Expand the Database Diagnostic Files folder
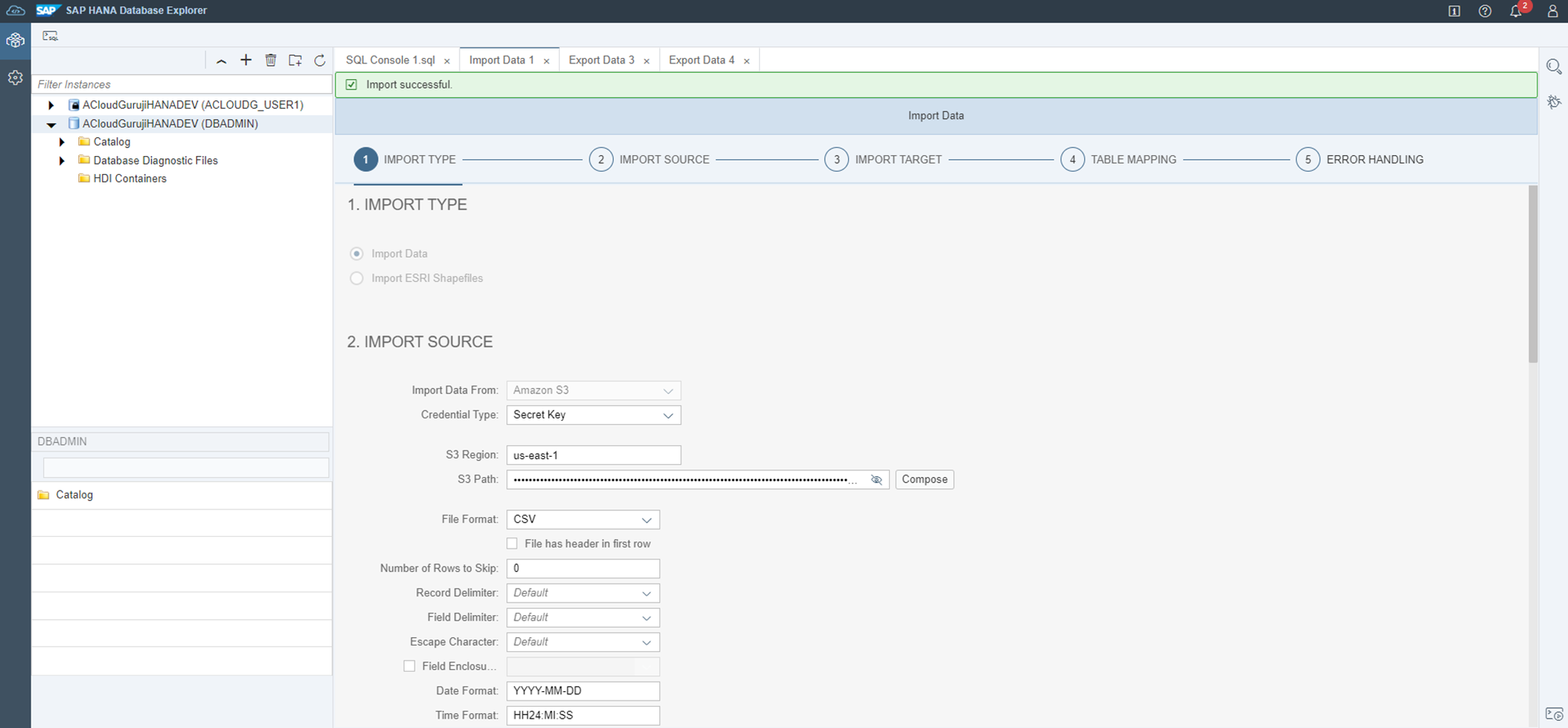 point(62,161)
